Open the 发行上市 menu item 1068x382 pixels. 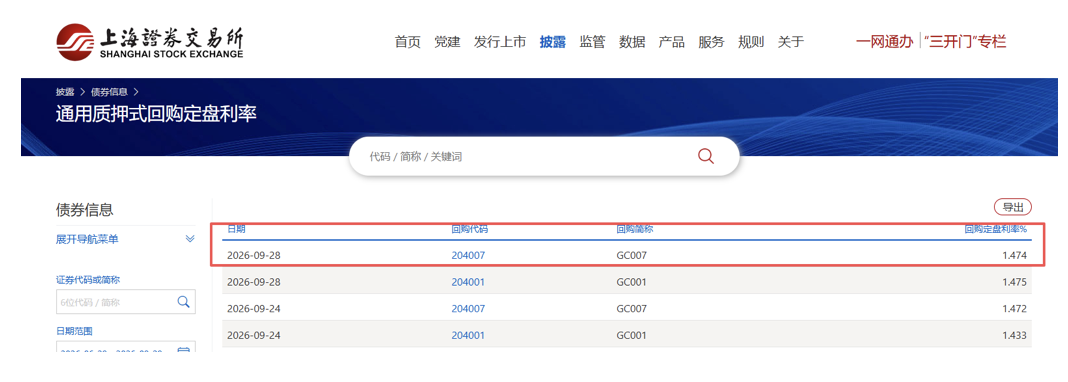point(500,42)
